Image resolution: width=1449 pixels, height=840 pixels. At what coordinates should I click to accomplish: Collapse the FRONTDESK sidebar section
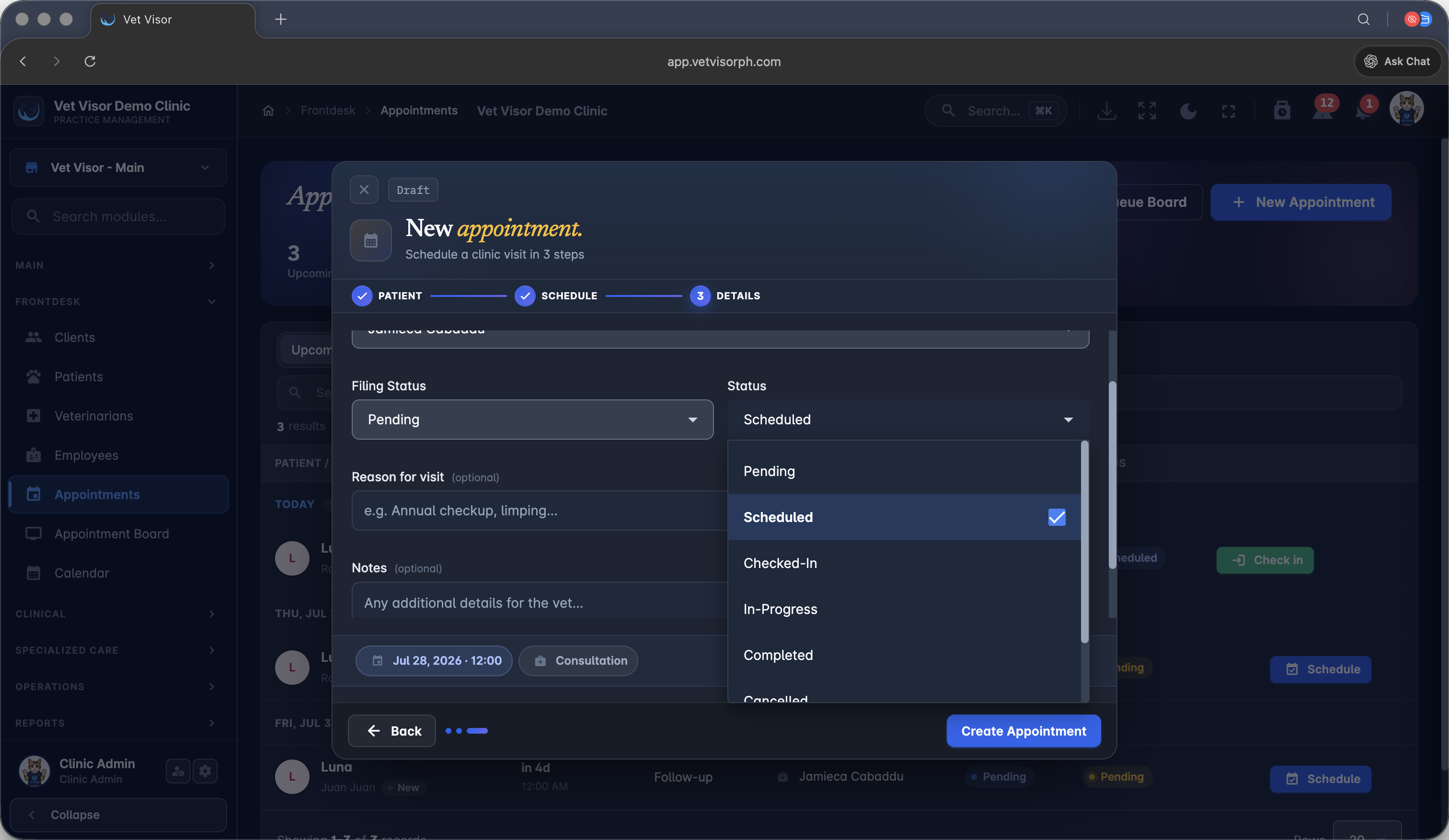click(115, 301)
